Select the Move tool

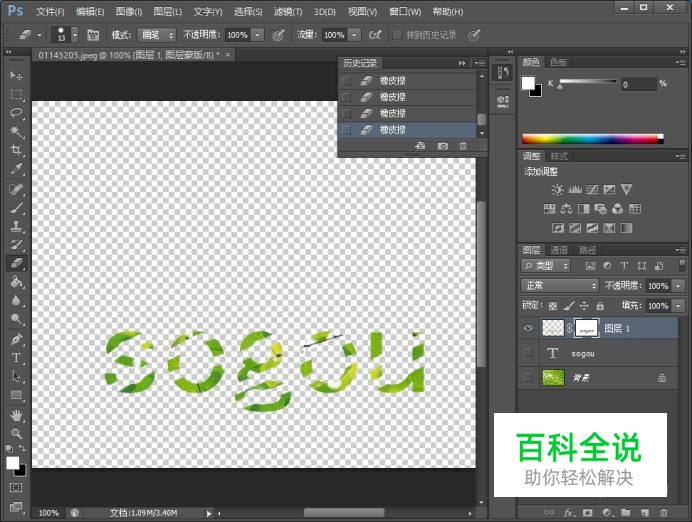(16, 76)
